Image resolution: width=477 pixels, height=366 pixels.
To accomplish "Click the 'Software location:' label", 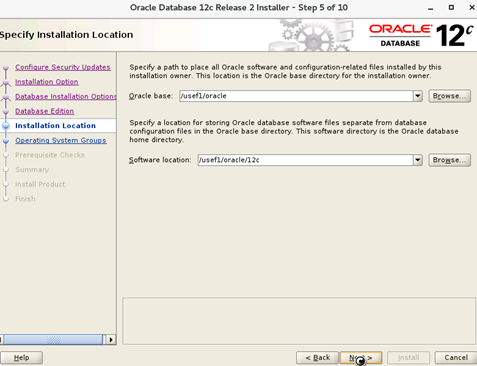I will (x=160, y=160).
